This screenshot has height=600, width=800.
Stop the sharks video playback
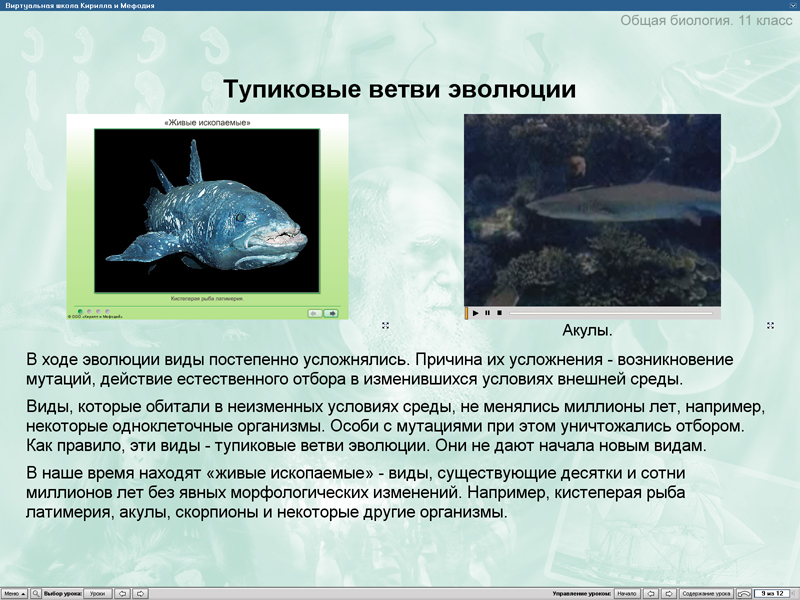(499, 311)
